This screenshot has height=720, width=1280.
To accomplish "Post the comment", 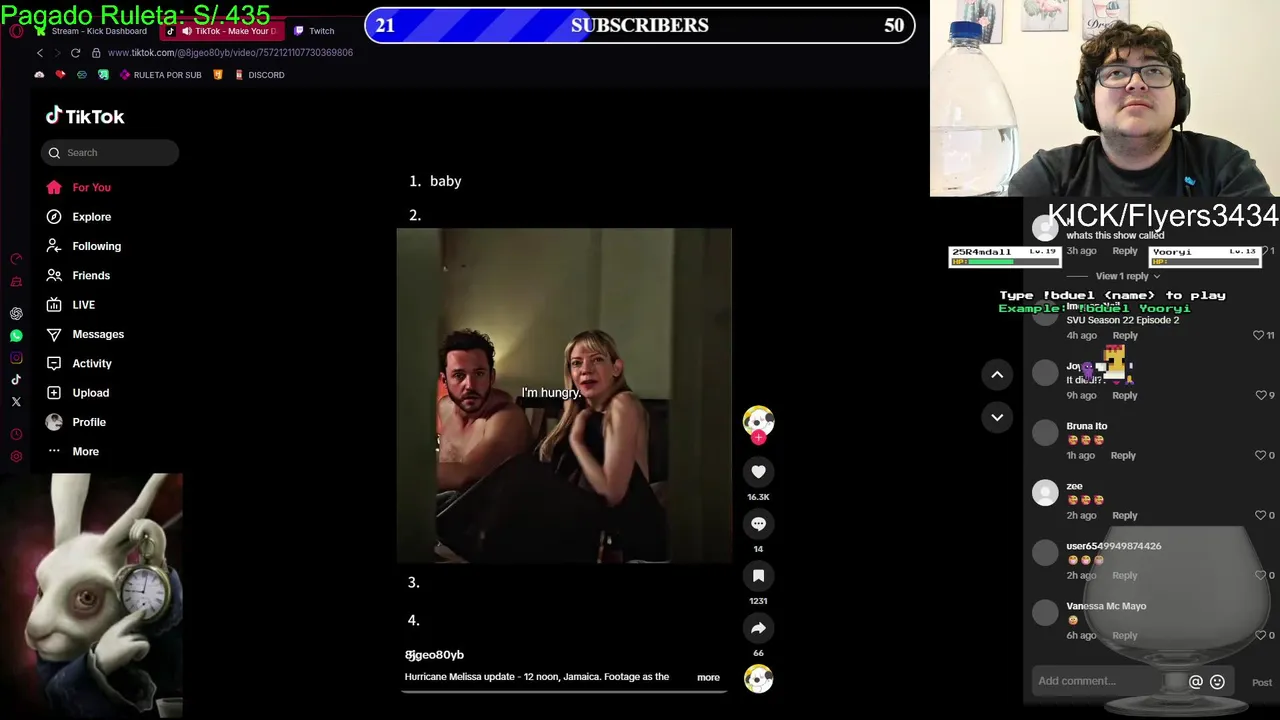I will click(1262, 682).
